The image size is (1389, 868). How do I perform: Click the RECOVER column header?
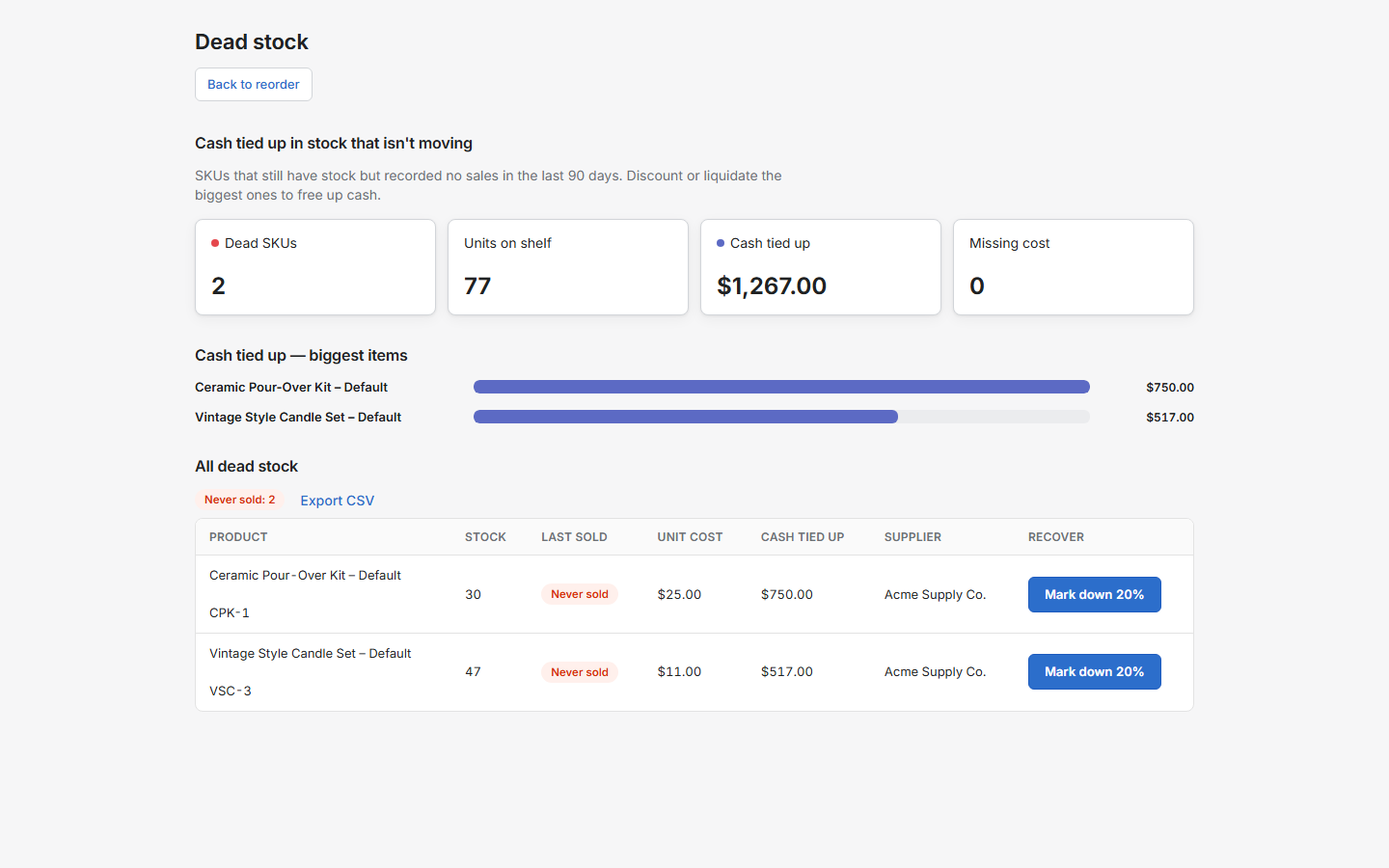pos(1056,537)
